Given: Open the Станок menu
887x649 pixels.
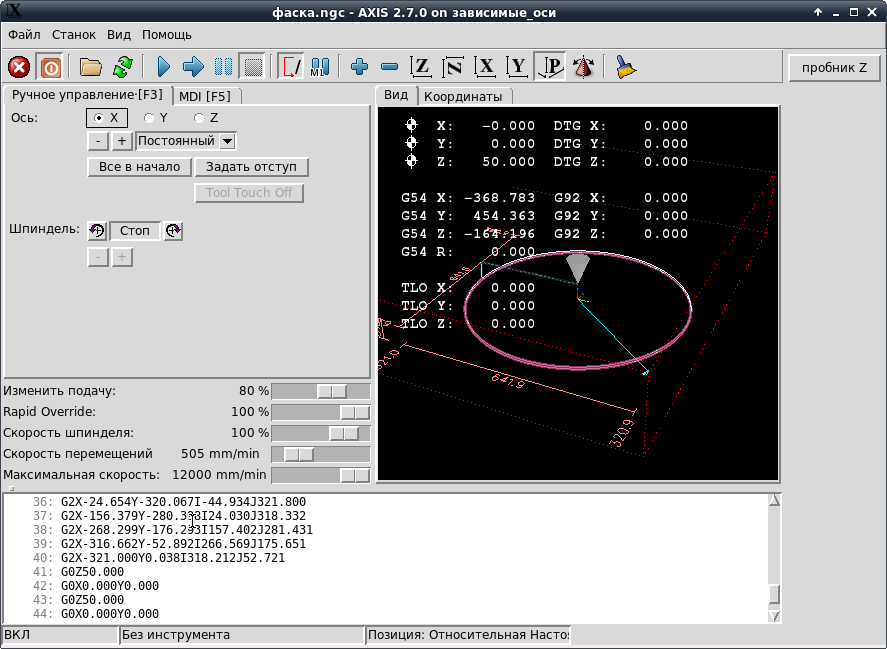Looking at the screenshot, I should 74,34.
